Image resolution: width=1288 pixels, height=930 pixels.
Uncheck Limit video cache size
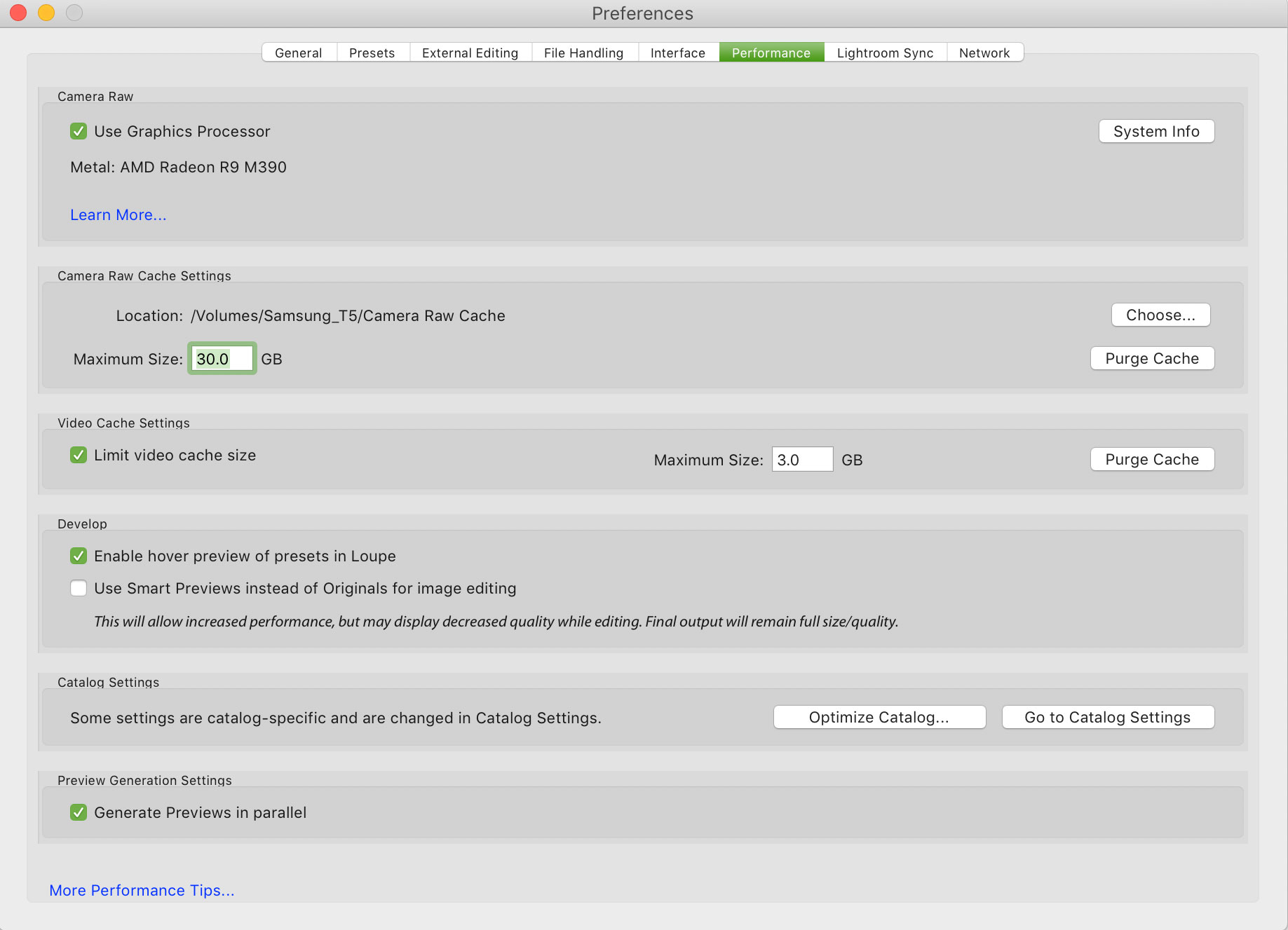point(79,455)
